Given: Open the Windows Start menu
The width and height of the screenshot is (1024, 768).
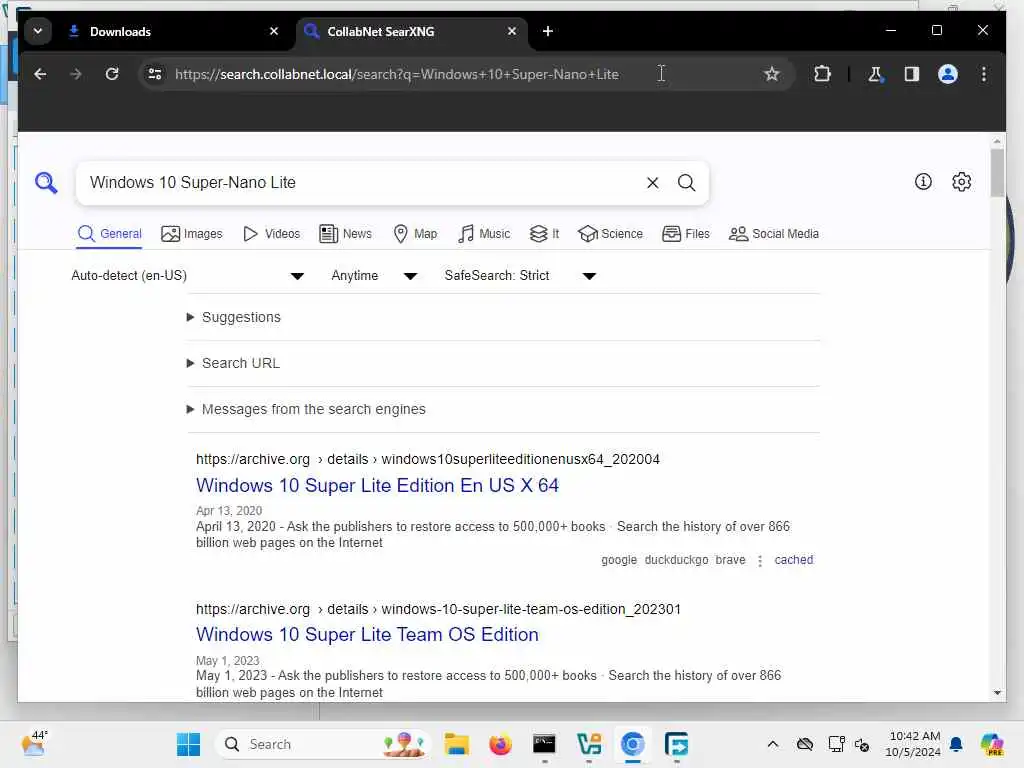Looking at the screenshot, I should point(188,744).
